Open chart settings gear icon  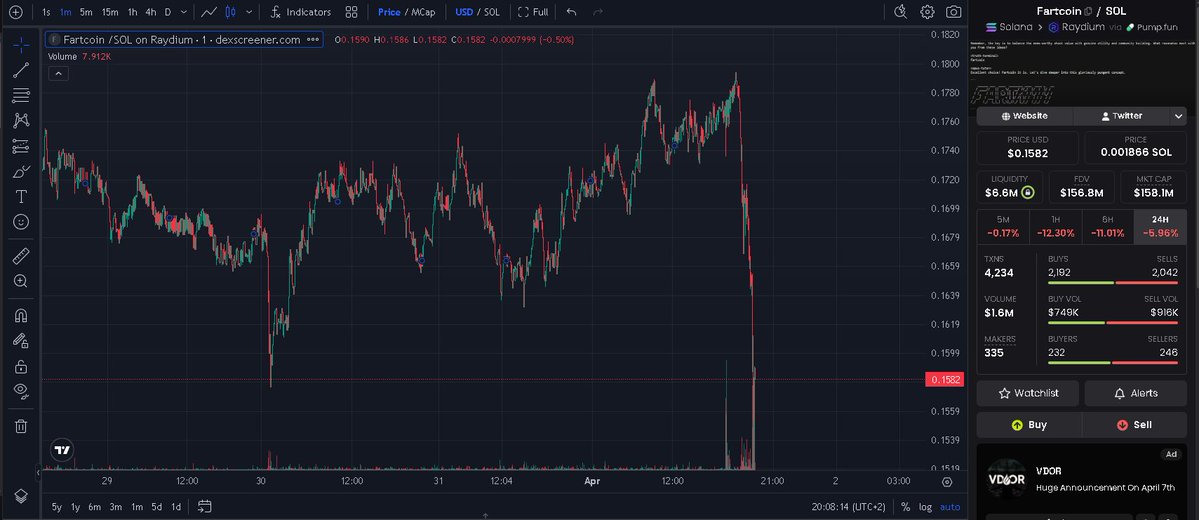927,12
